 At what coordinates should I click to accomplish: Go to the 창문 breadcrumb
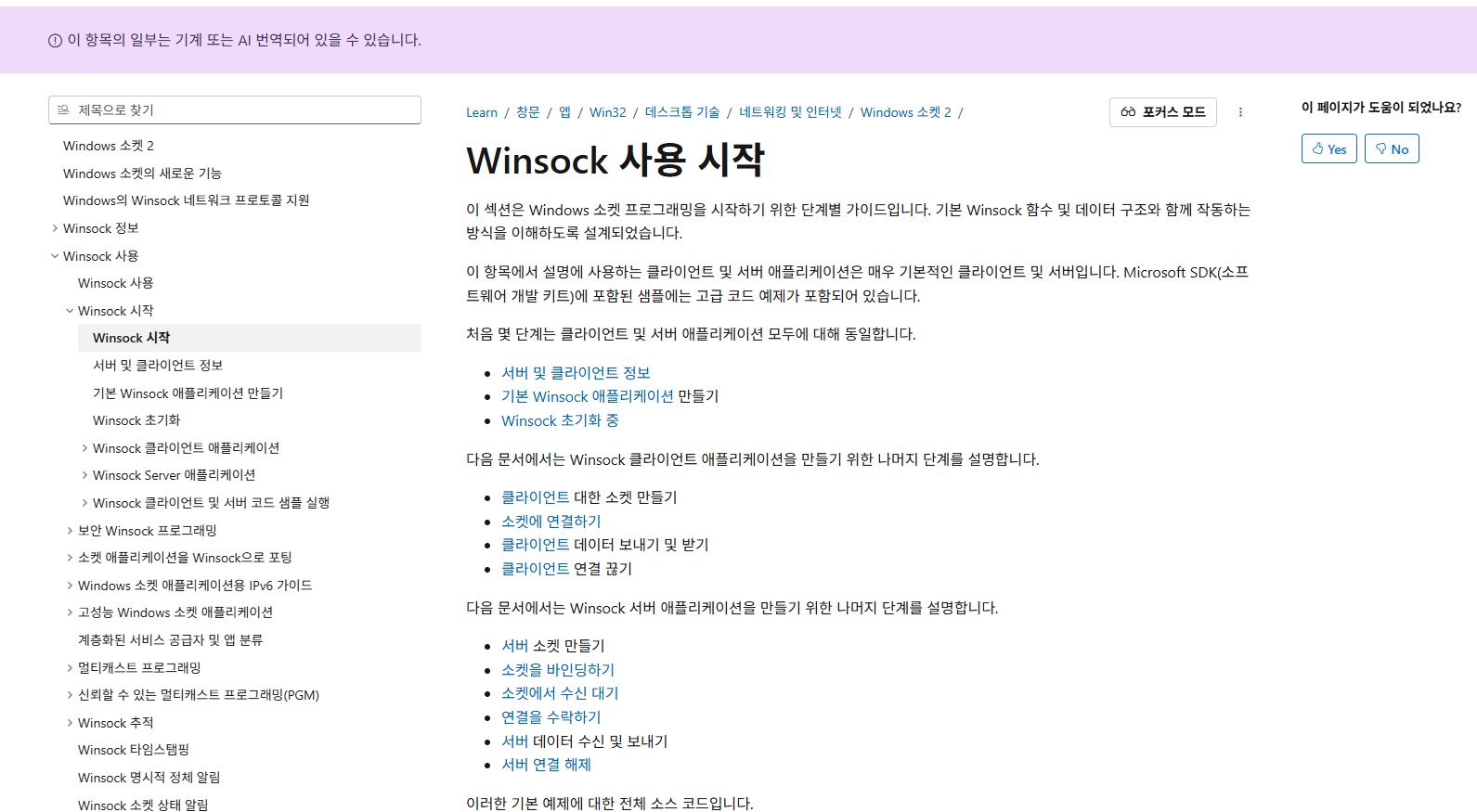[528, 112]
